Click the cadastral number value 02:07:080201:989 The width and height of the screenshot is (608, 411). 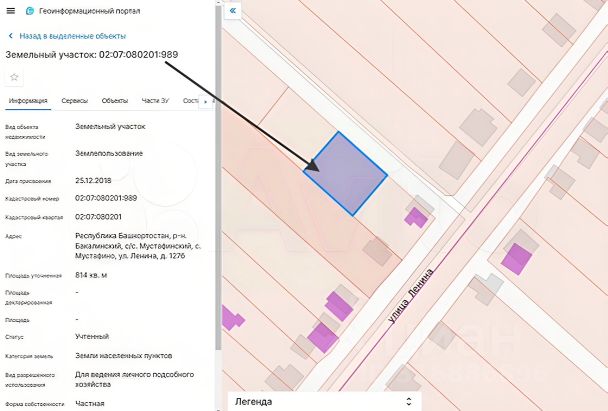pos(106,198)
